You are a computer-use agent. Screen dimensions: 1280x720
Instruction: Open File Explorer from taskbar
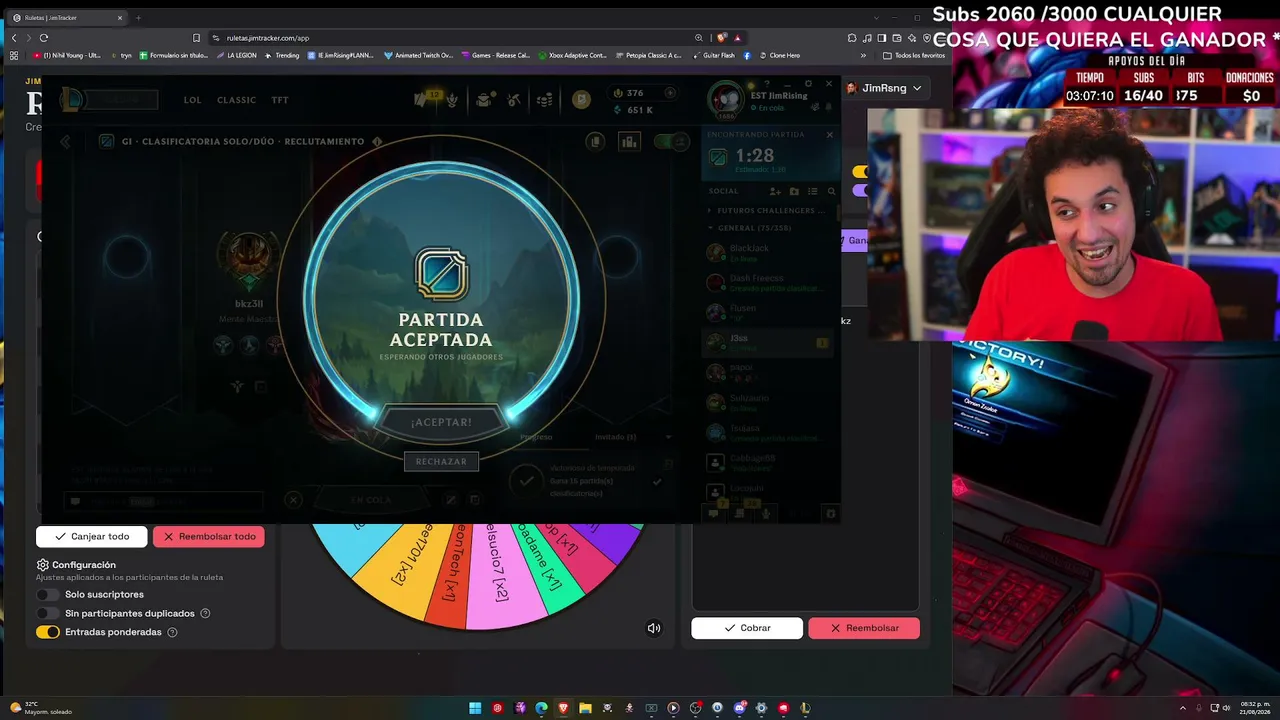[x=585, y=708]
